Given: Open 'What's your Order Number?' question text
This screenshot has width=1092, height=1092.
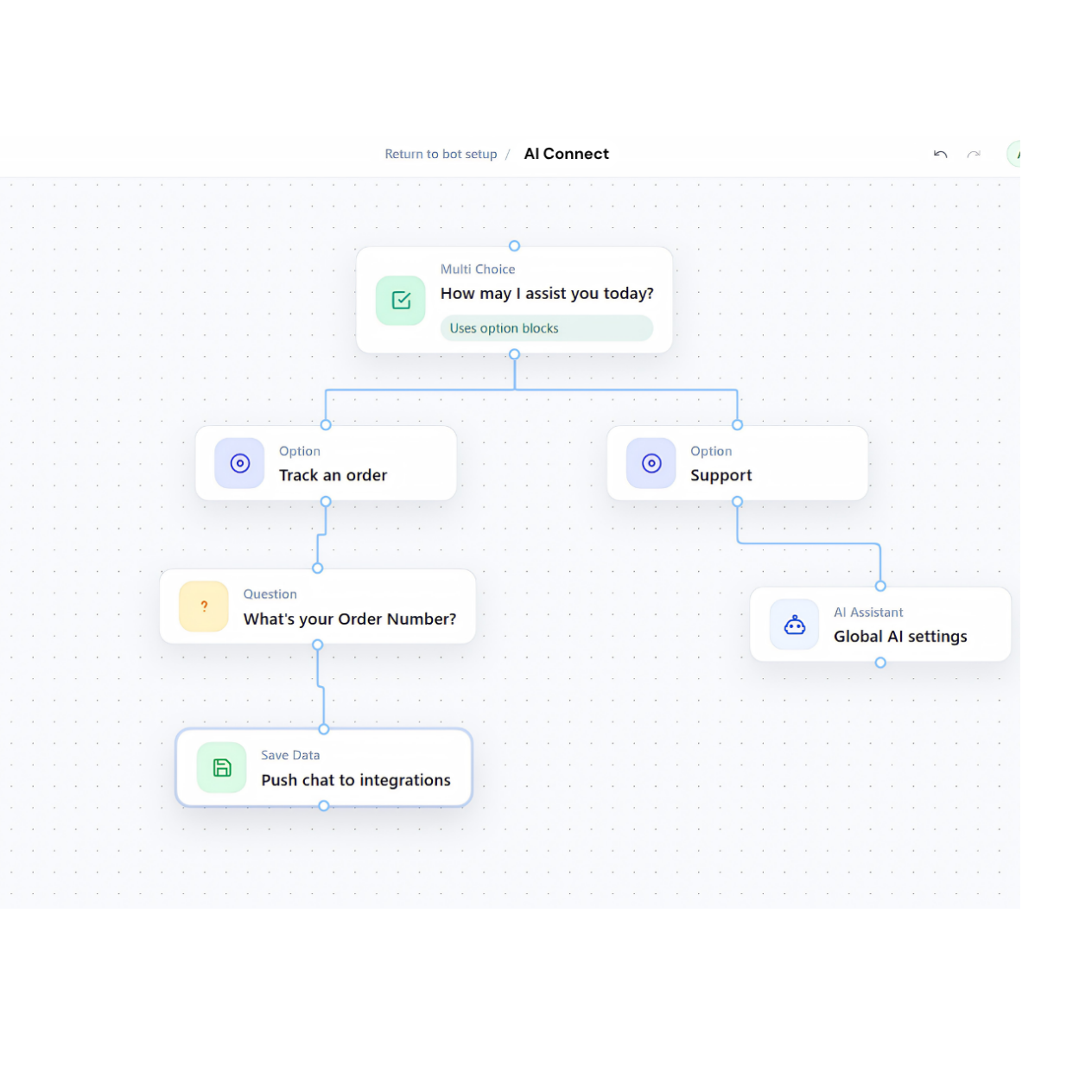Looking at the screenshot, I should coord(350,619).
